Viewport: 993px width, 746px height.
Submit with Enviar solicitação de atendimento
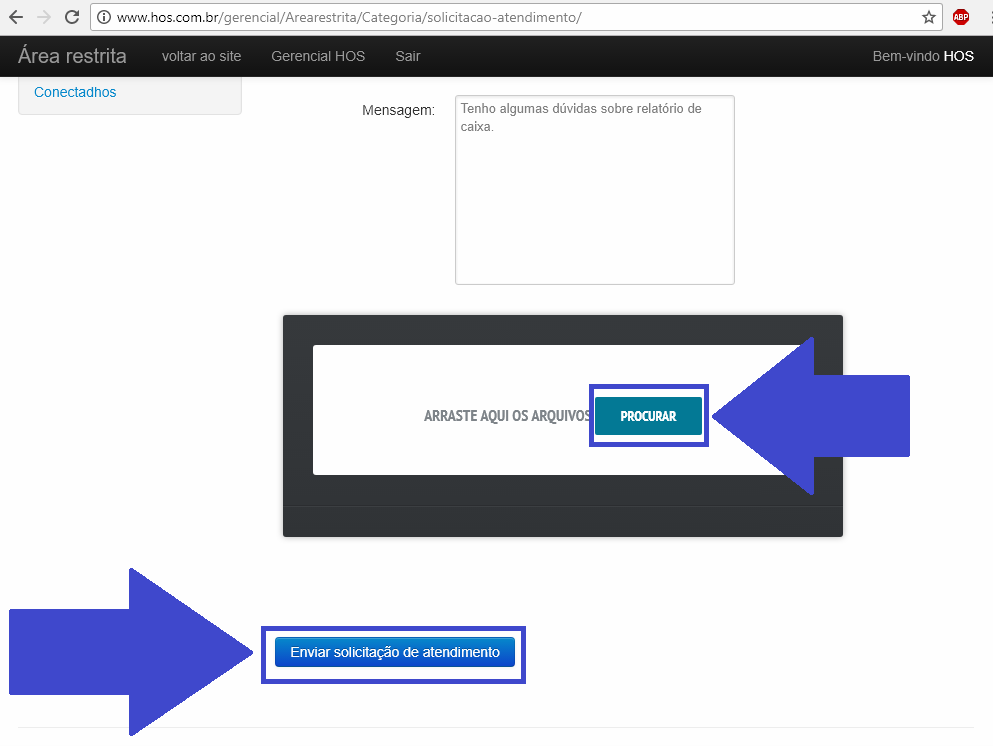point(394,652)
